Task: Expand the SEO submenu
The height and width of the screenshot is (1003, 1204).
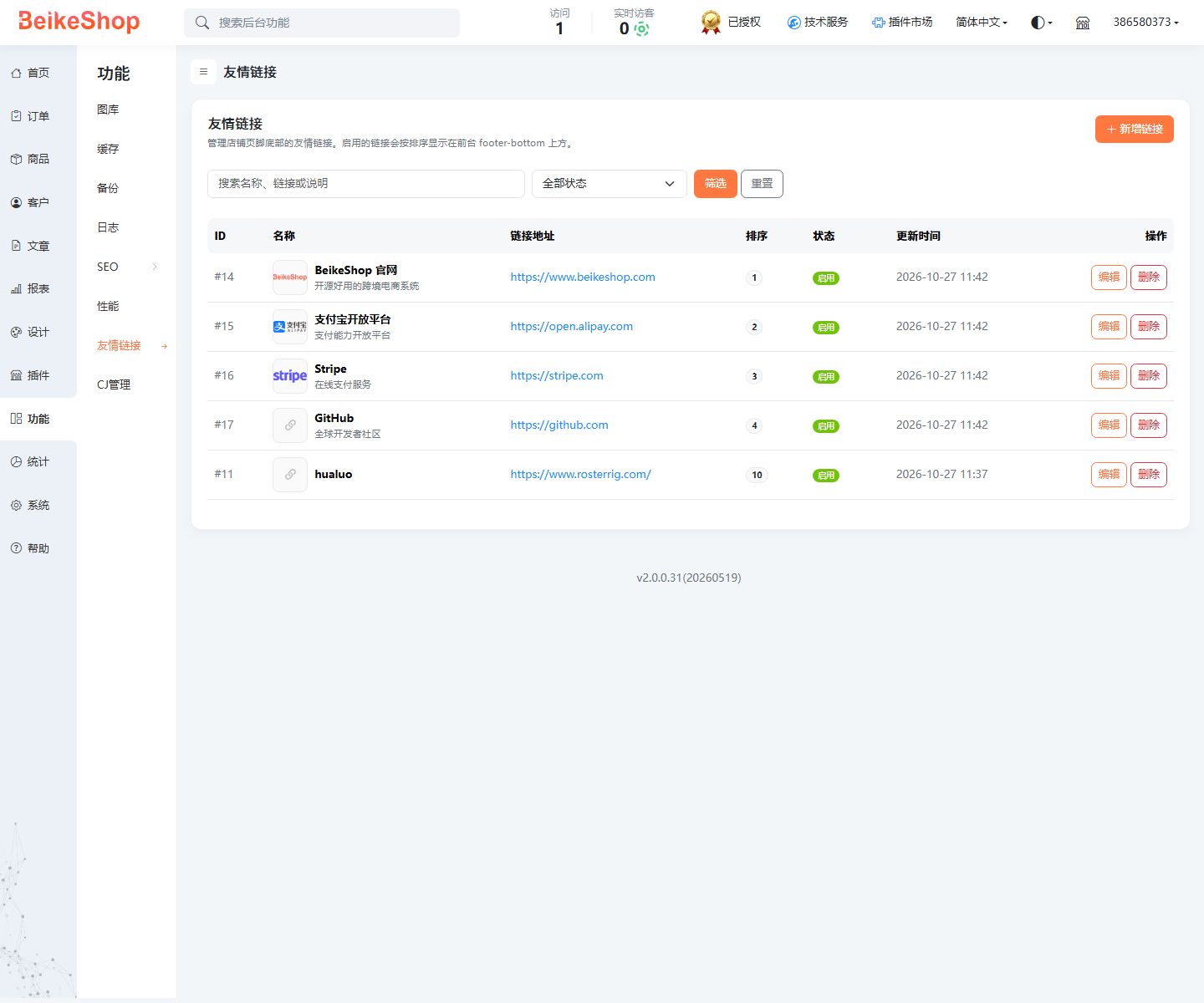Action: tap(128, 267)
